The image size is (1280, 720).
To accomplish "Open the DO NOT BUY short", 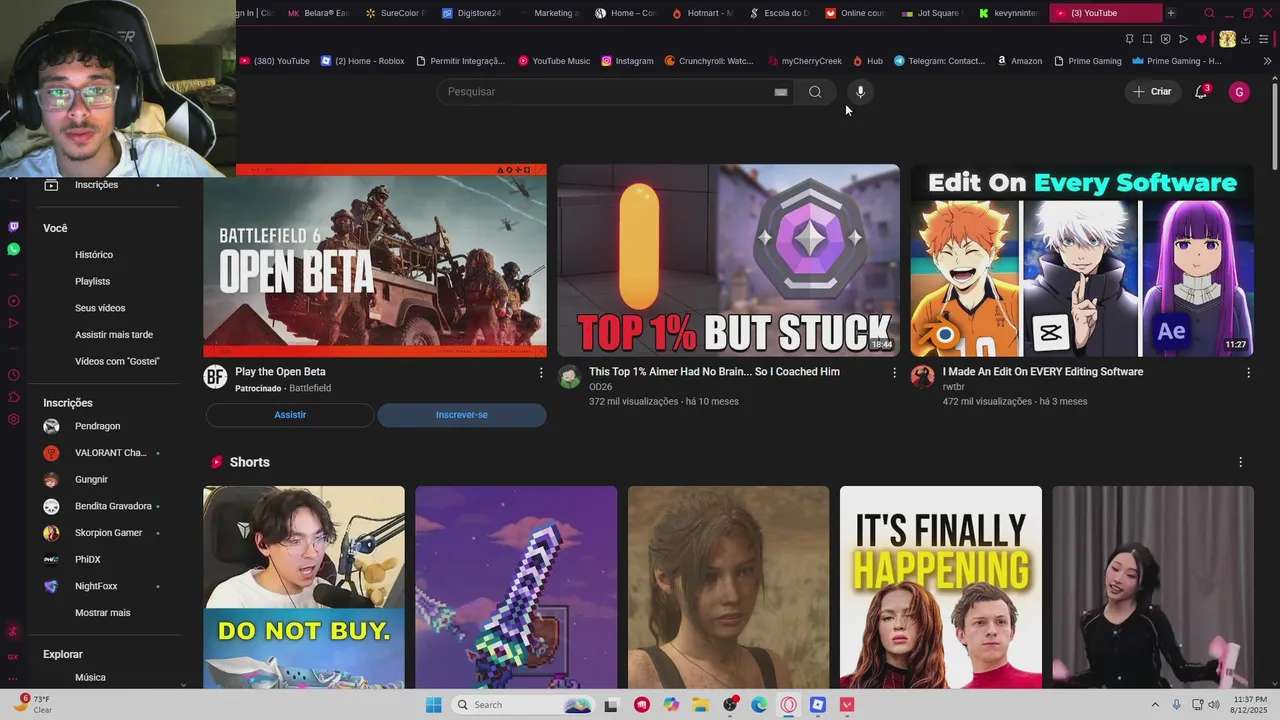I will (304, 587).
